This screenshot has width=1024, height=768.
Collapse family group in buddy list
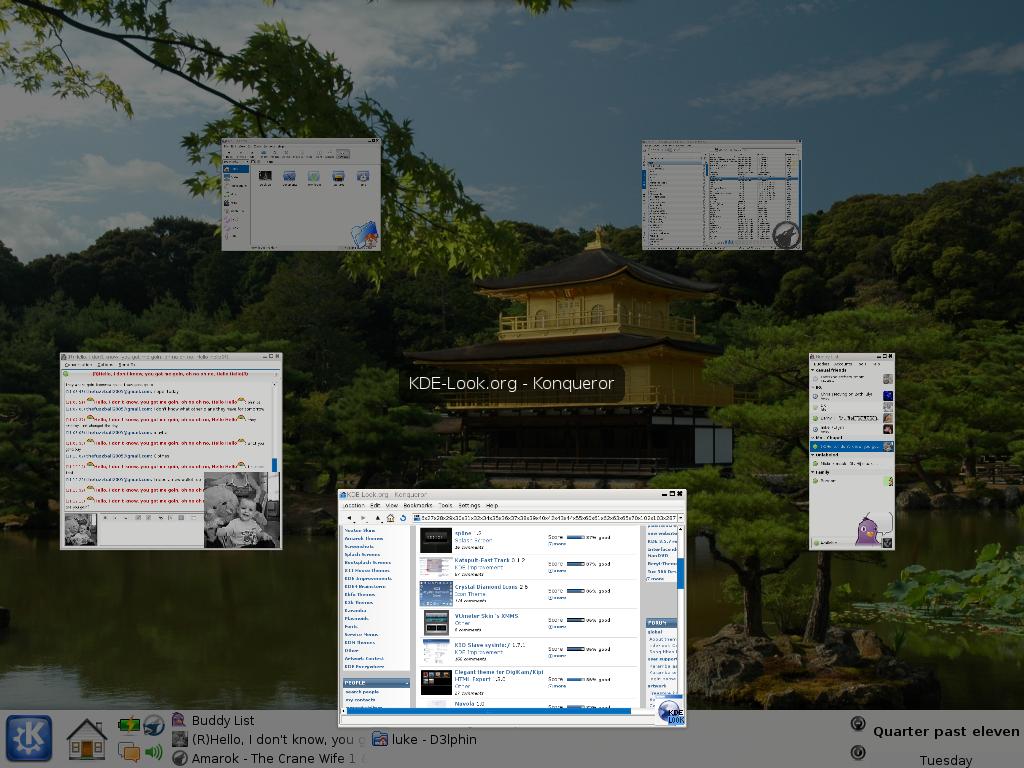click(813, 472)
